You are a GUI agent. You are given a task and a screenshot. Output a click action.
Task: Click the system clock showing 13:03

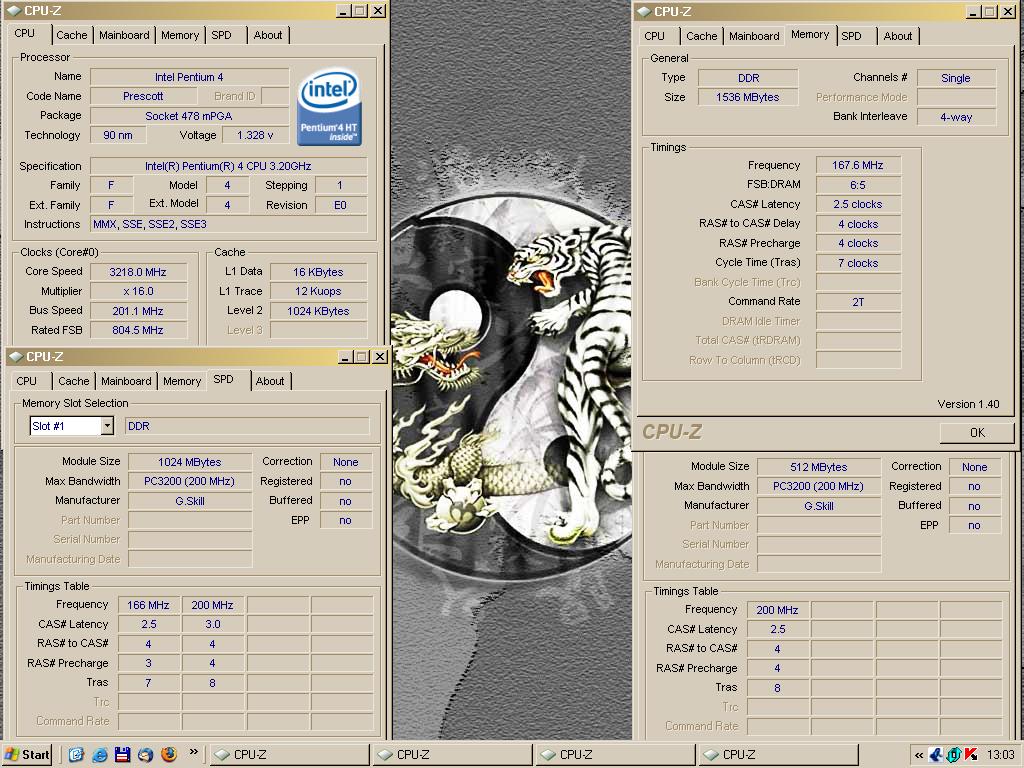[x=1000, y=755]
